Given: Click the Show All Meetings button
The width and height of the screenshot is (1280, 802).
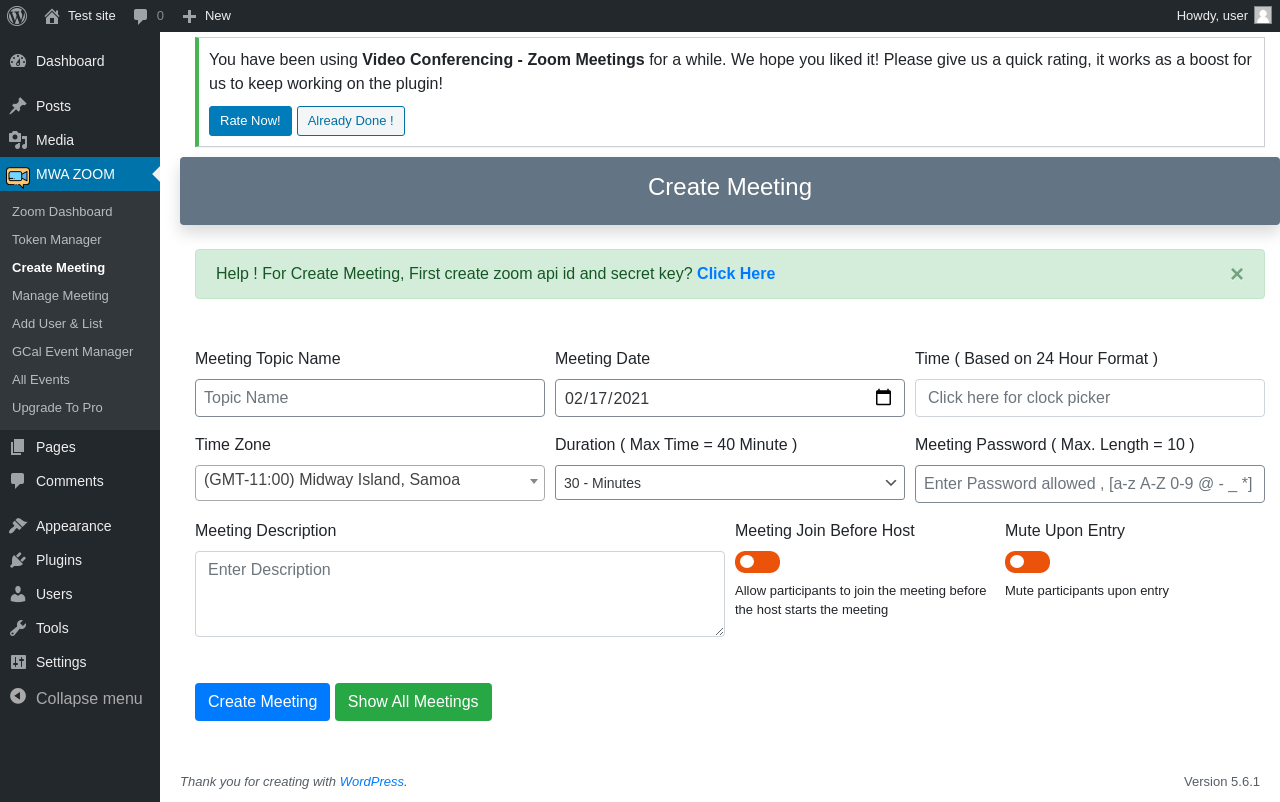Looking at the screenshot, I should (413, 702).
